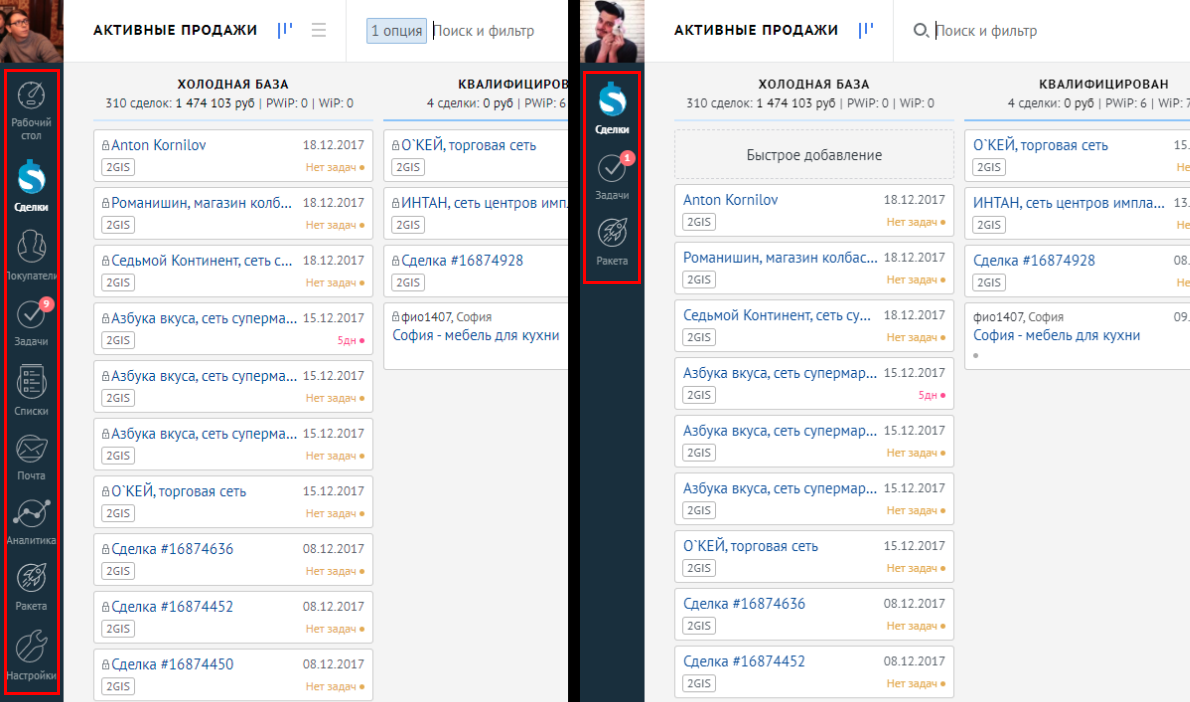Open Сделка #16874452 in right screenshot
The image size is (1190, 702).
point(744,661)
